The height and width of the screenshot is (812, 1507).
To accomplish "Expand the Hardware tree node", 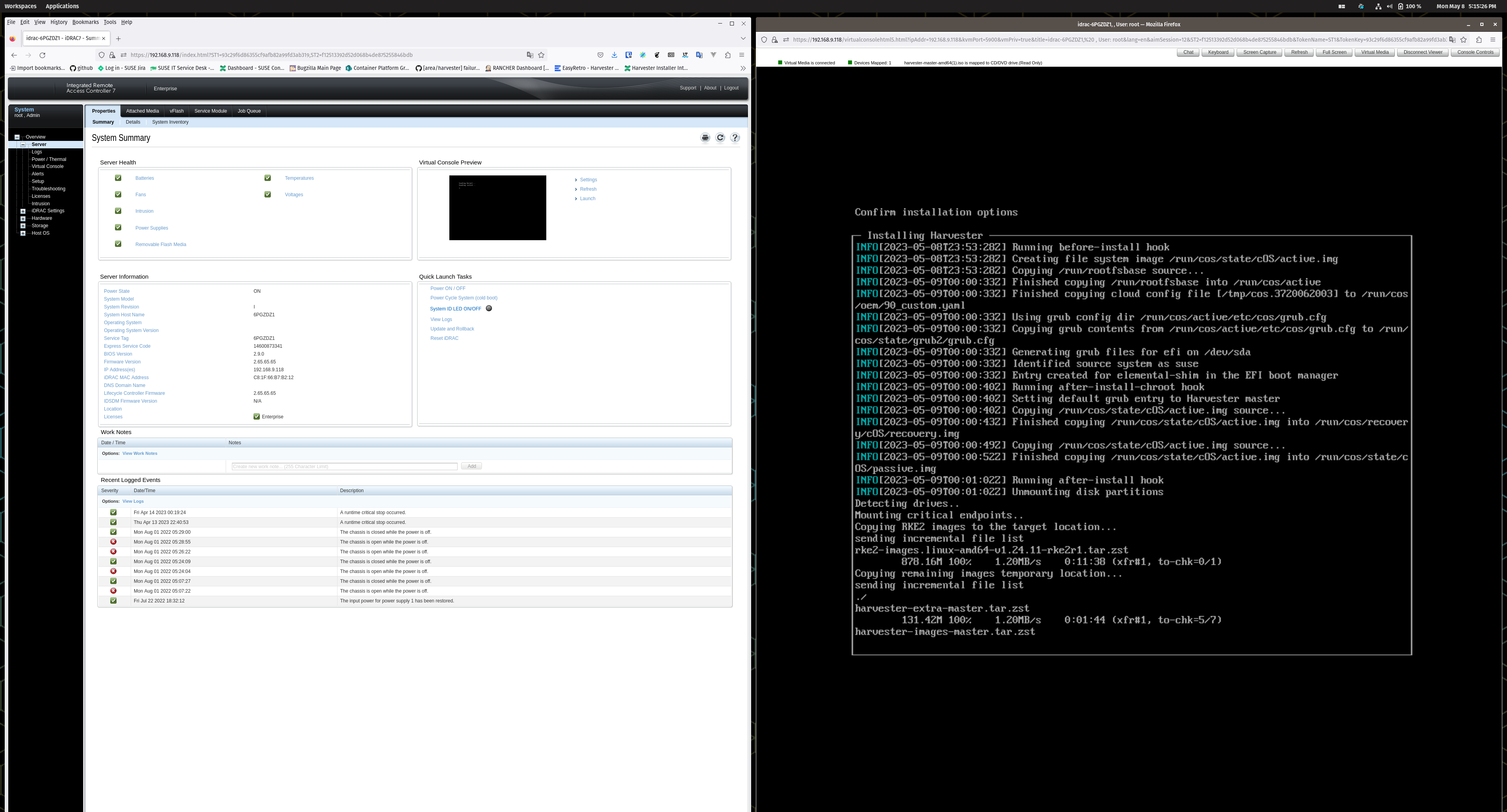I will 23,218.
